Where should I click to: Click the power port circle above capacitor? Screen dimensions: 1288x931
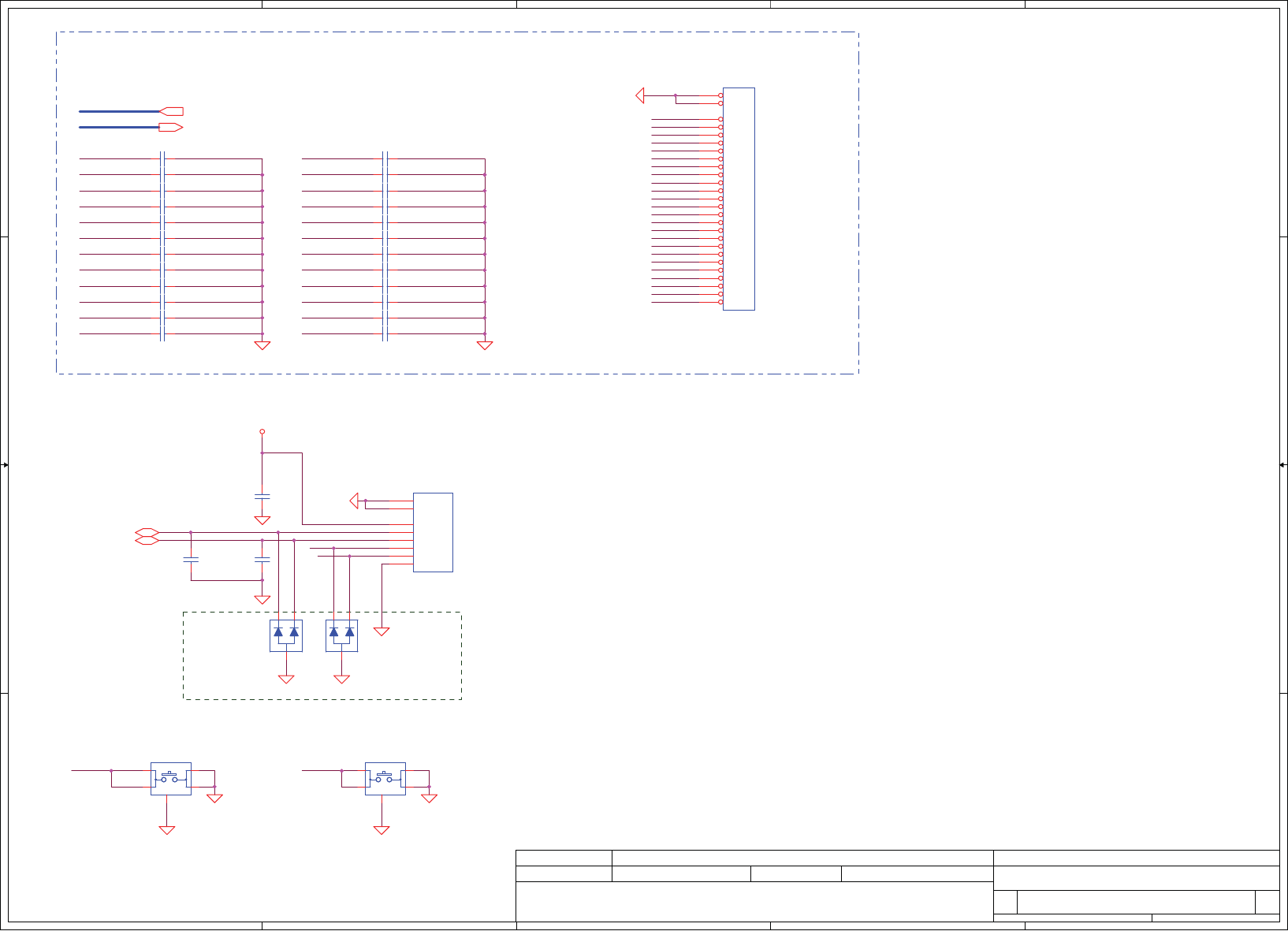(x=262, y=431)
